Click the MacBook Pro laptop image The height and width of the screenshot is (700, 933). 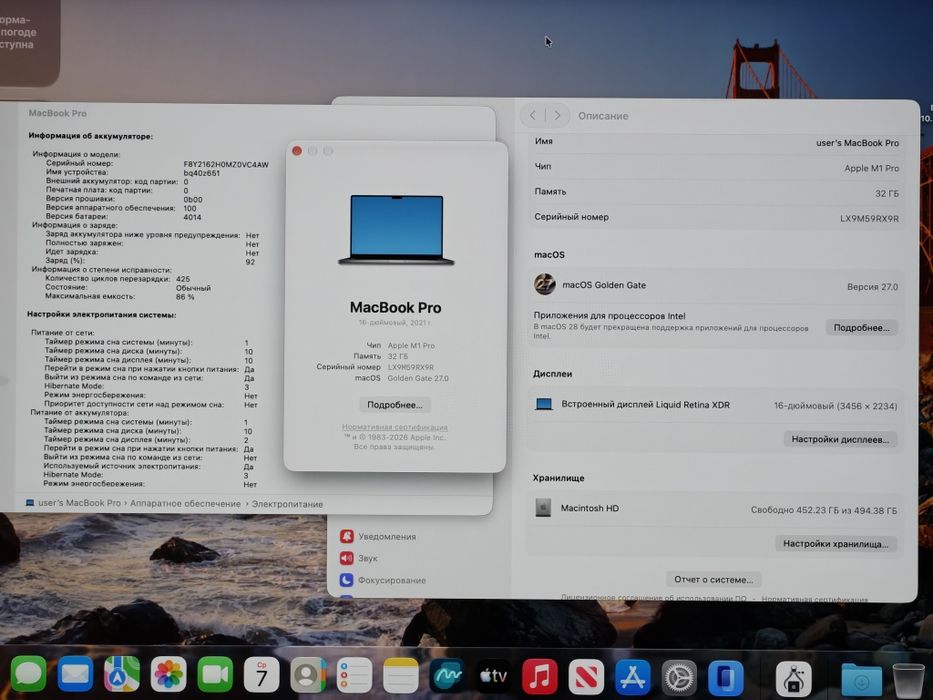tap(396, 230)
